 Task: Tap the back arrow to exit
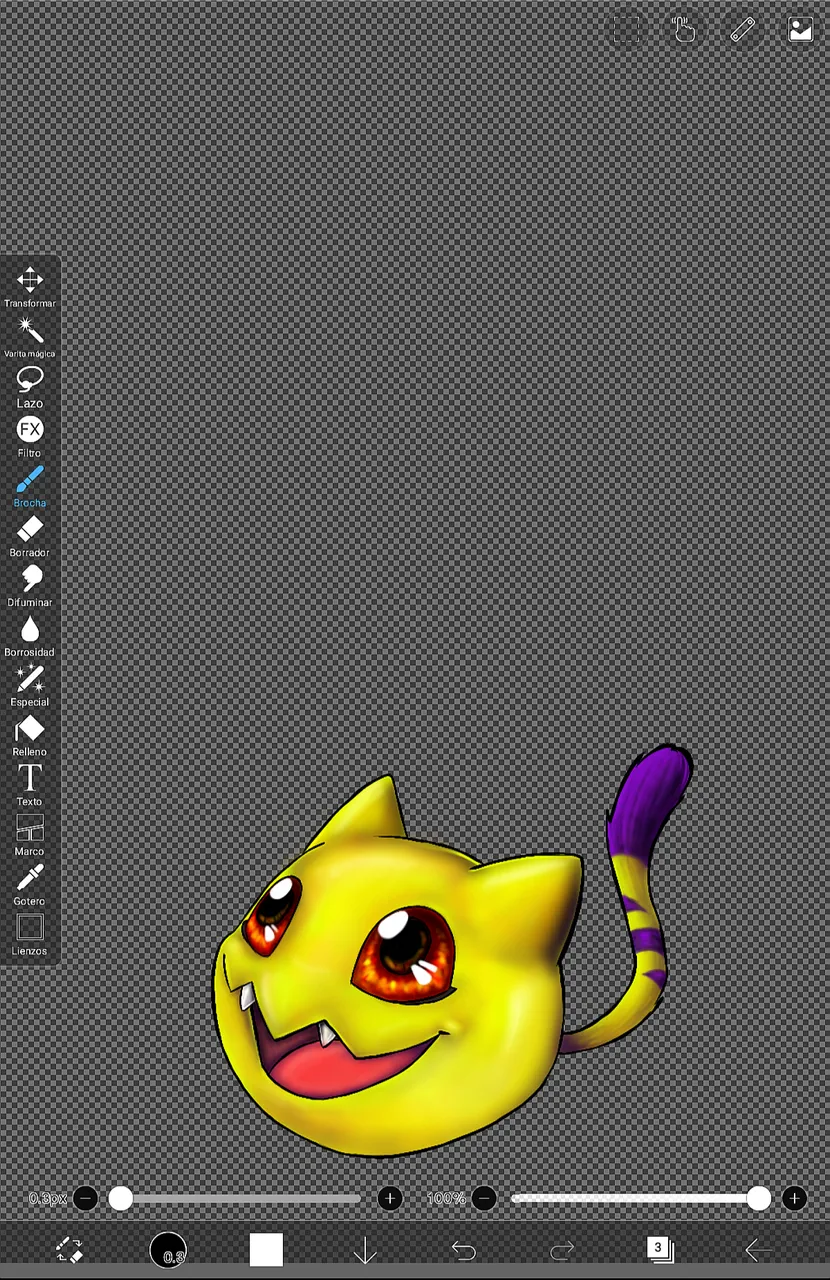click(758, 1250)
